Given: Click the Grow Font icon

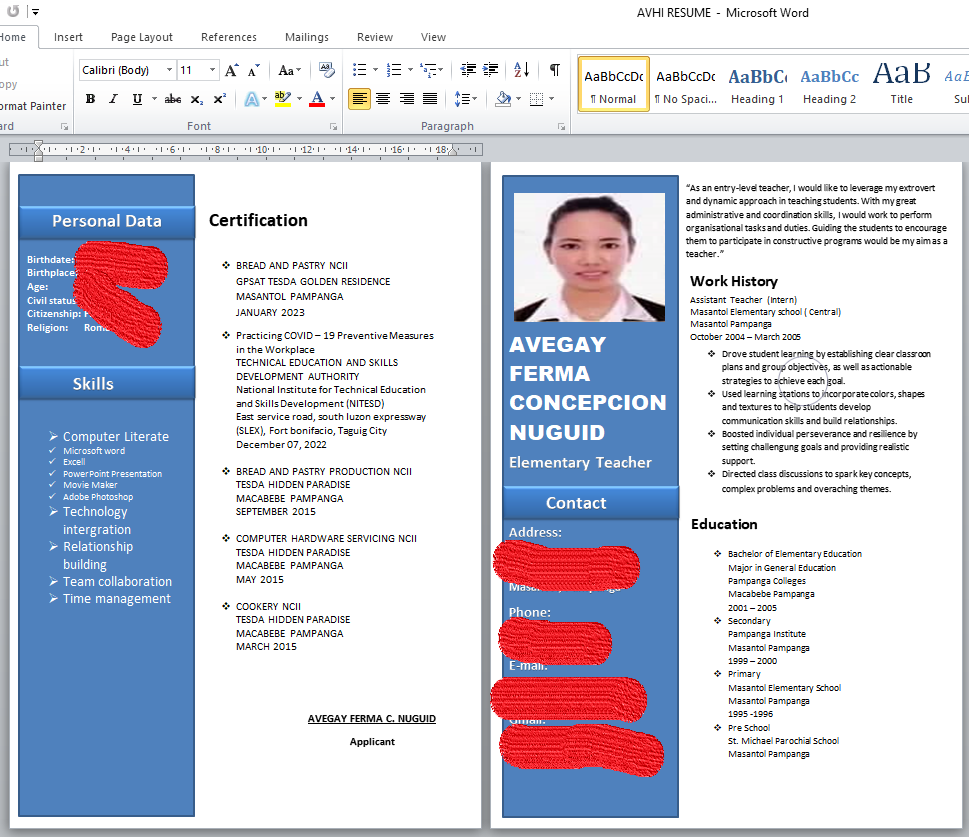Looking at the screenshot, I should (x=231, y=70).
